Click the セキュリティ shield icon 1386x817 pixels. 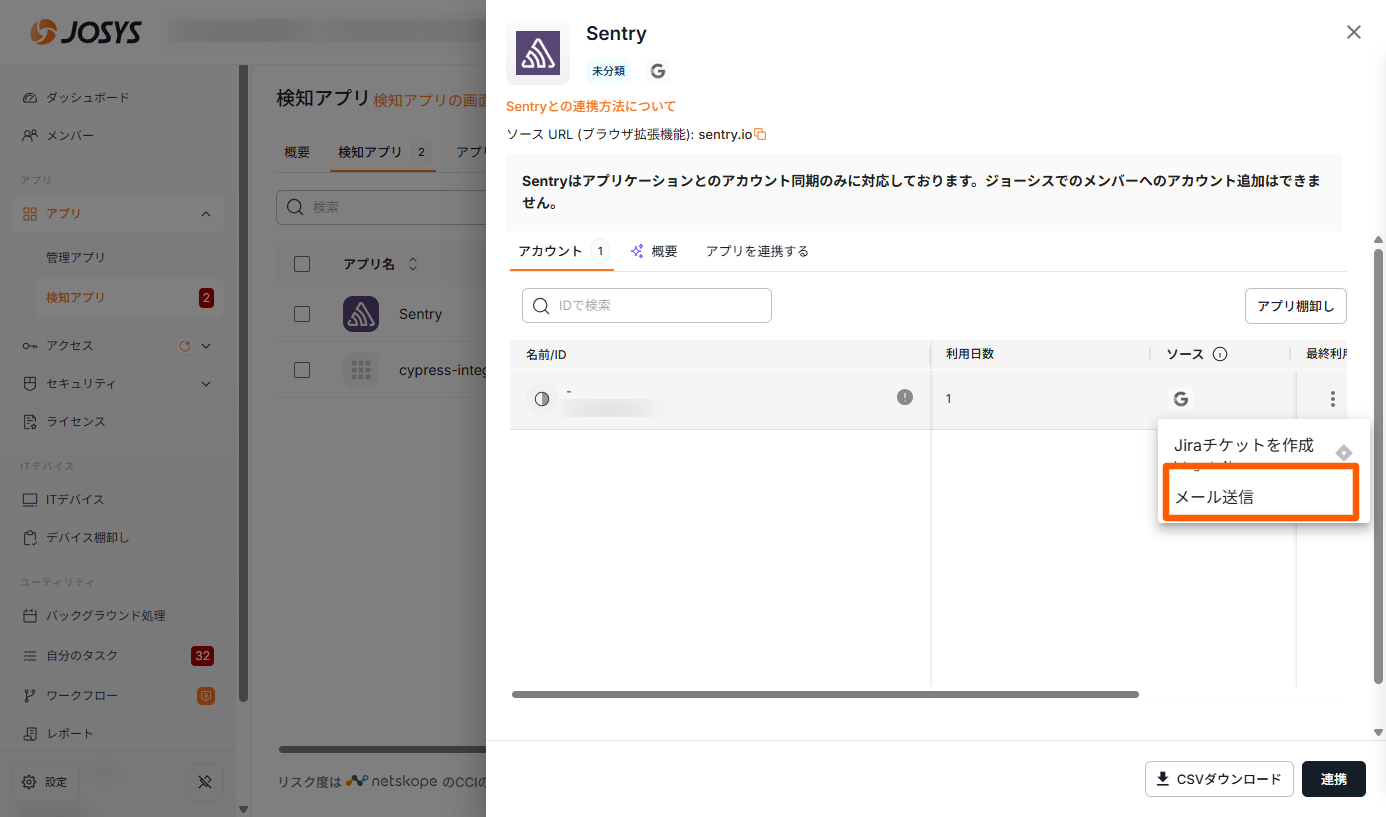coord(29,384)
